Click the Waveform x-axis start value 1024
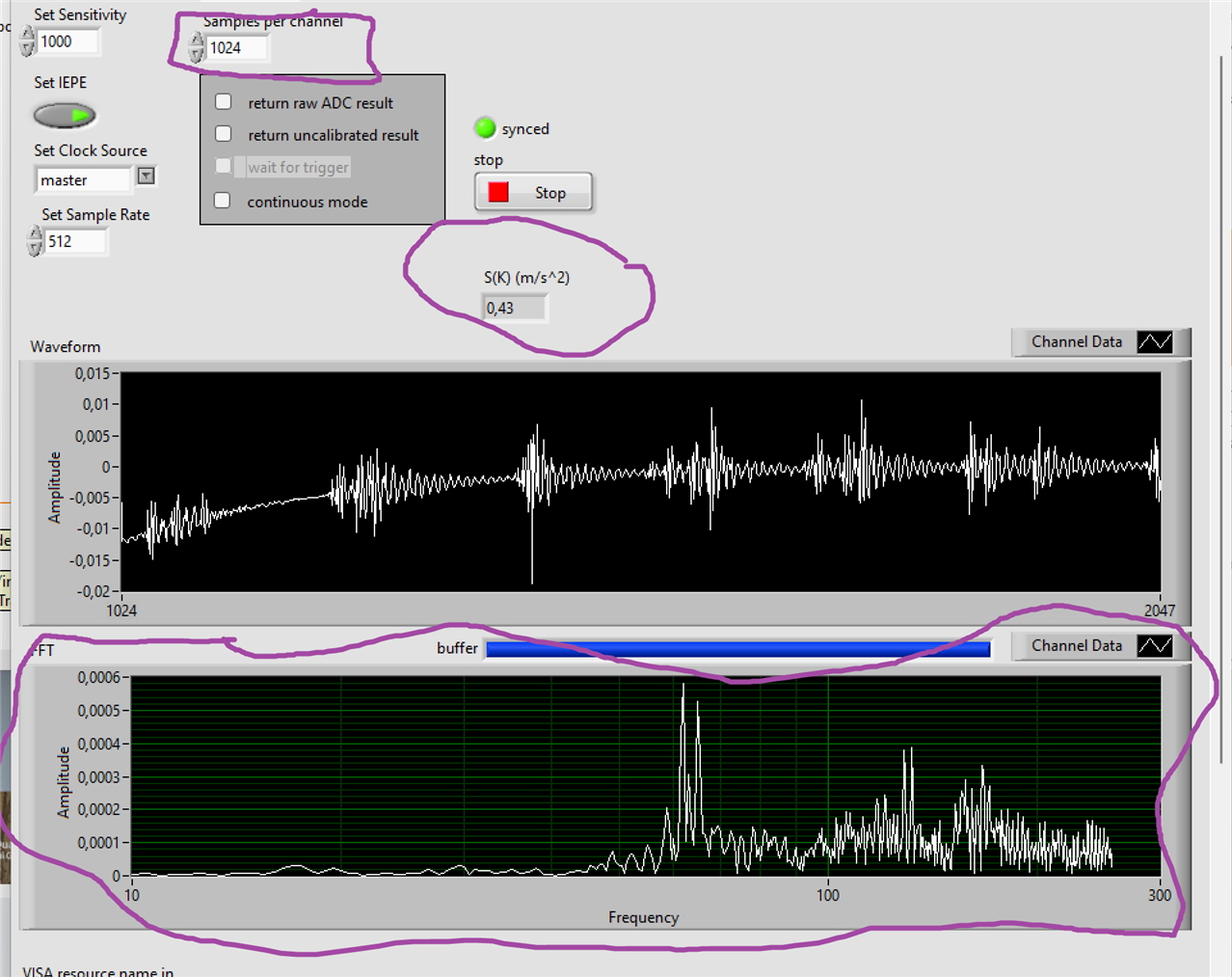Screen dimensions: 1232x977 pos(121,611)
